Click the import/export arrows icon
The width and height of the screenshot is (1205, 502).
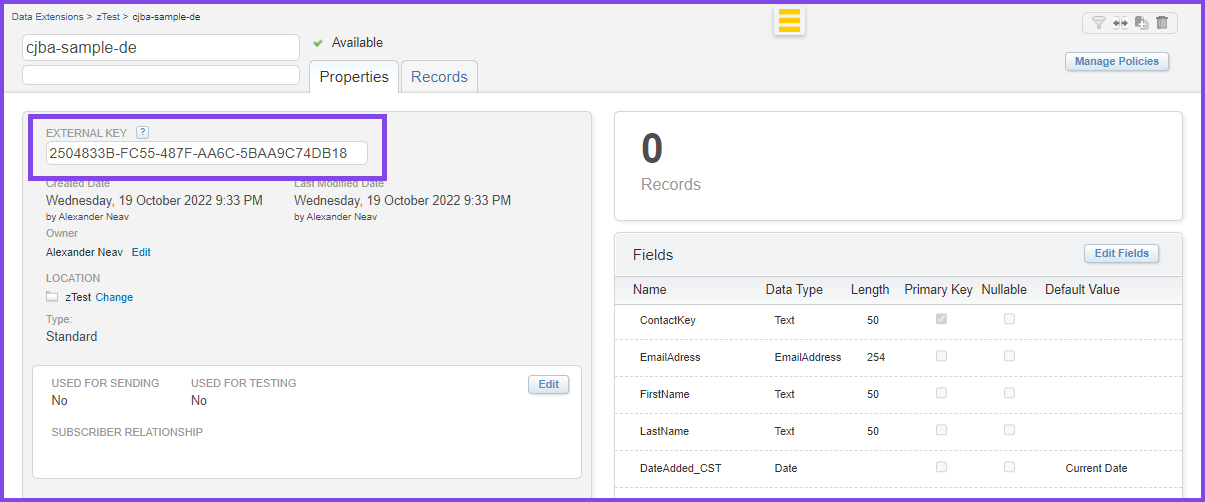pos(1120,22)
